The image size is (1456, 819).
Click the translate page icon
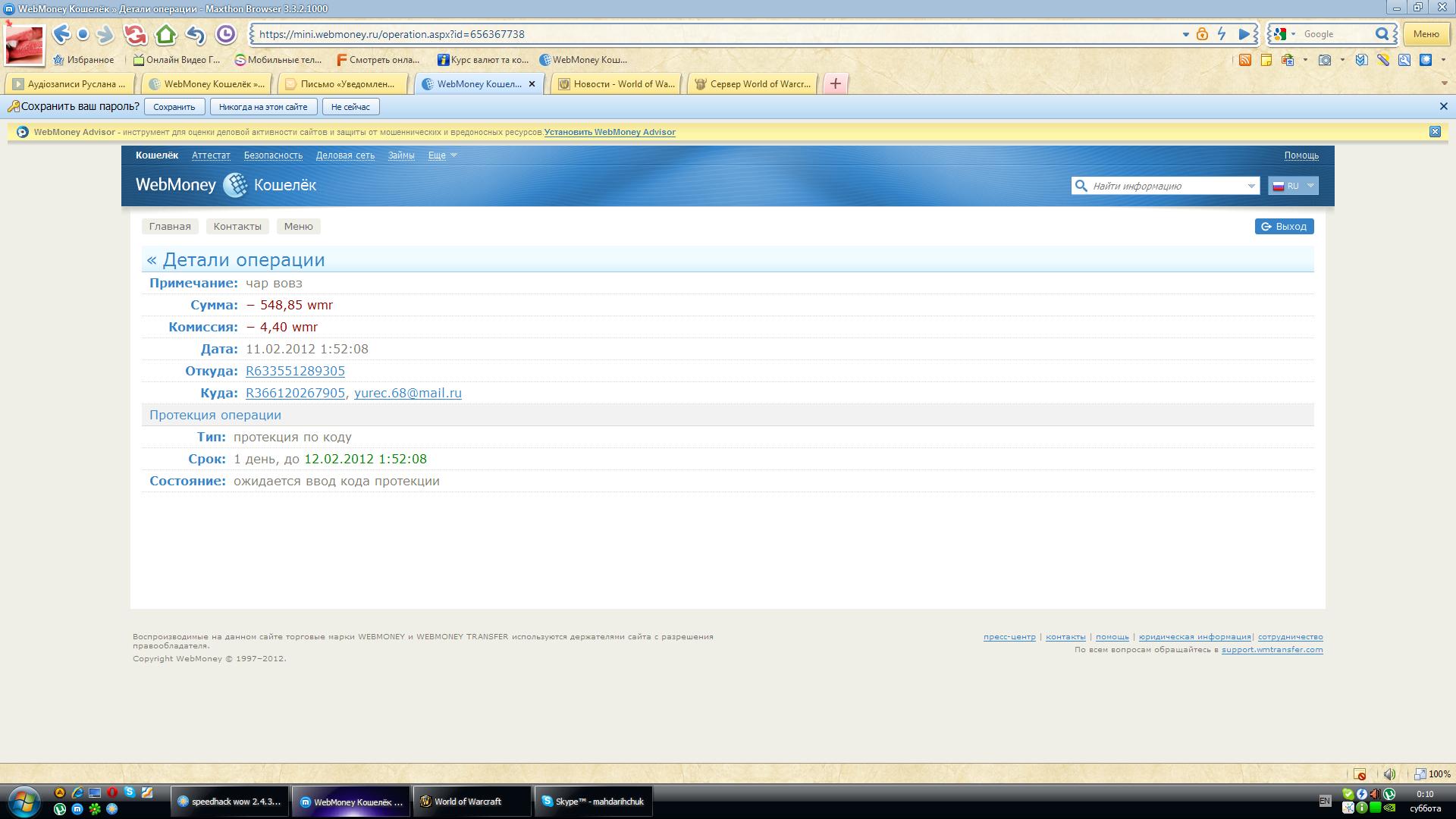point(1288,60)
